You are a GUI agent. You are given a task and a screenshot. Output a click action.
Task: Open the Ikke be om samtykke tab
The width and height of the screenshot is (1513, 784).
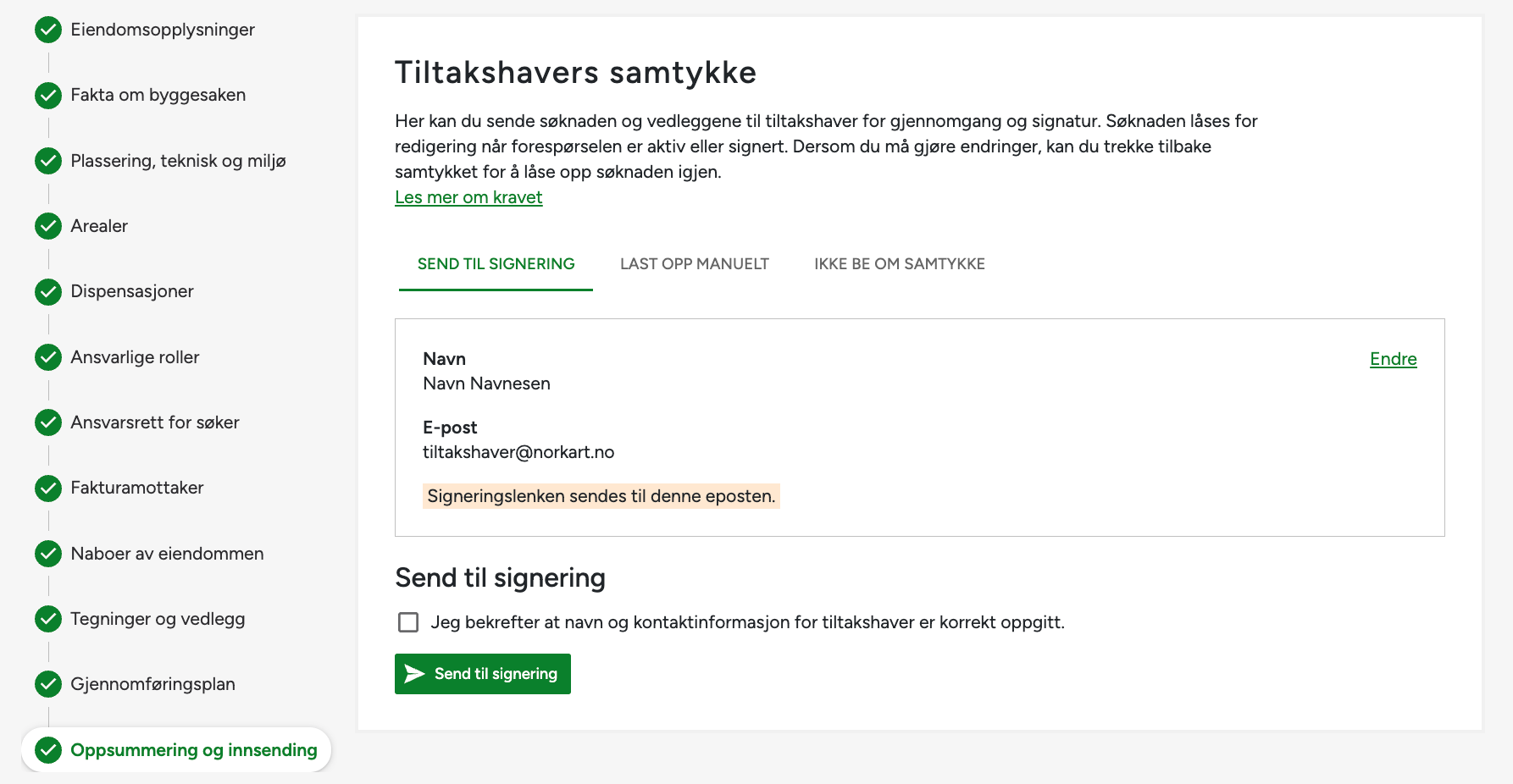900,264
